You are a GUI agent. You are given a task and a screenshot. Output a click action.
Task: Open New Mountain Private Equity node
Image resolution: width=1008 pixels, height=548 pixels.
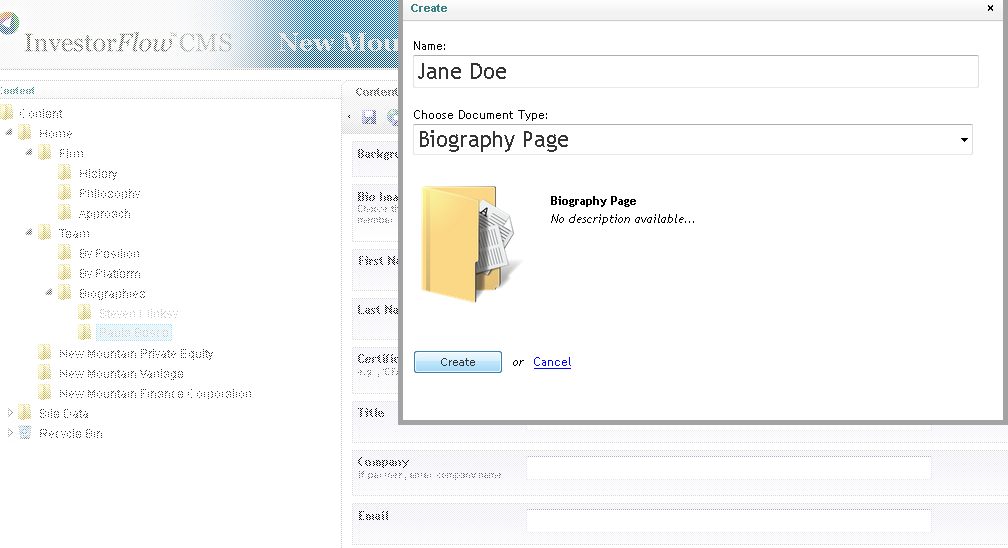pos(136,354)
